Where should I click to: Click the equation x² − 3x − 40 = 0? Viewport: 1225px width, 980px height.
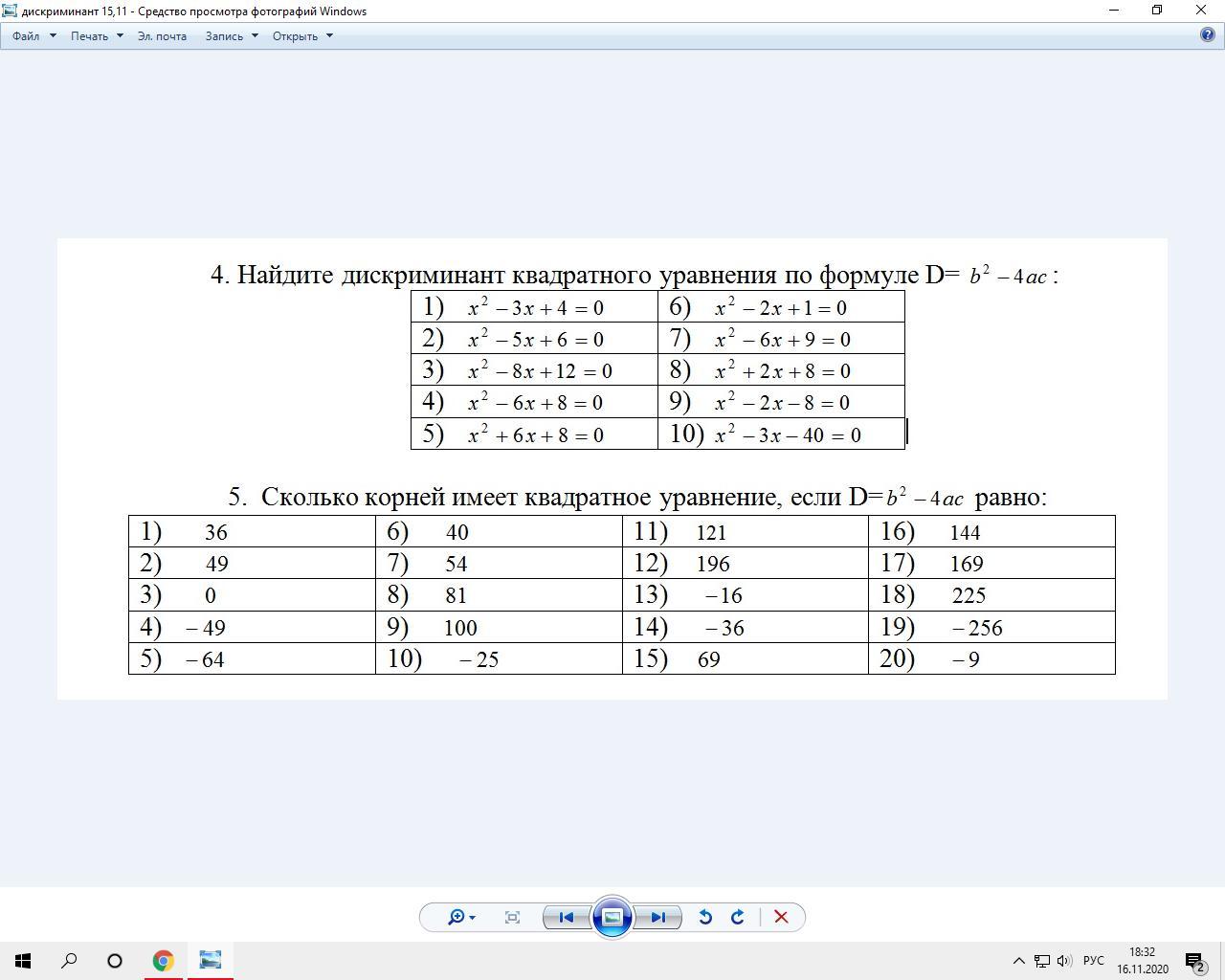pos(787,435)
